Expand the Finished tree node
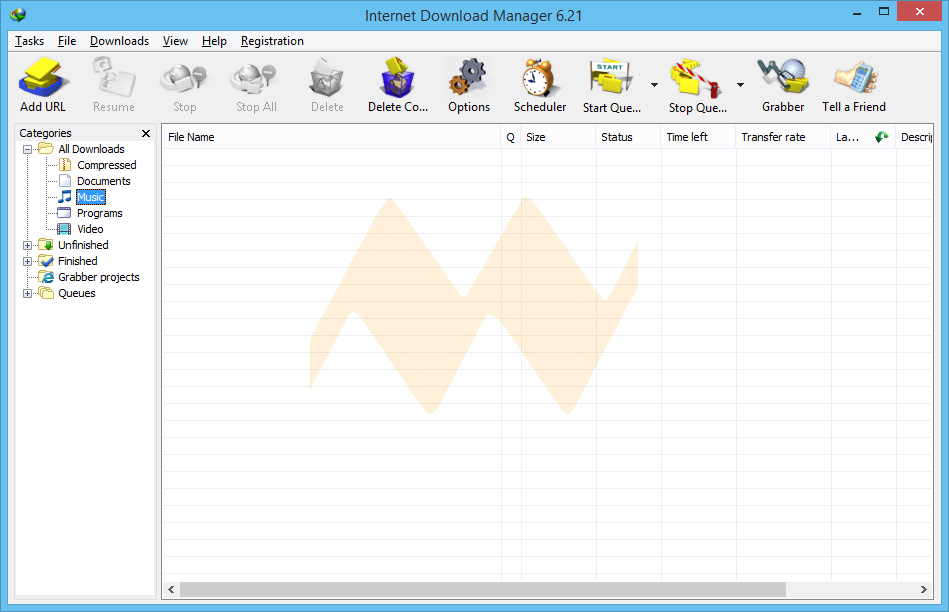 [27, 262]
